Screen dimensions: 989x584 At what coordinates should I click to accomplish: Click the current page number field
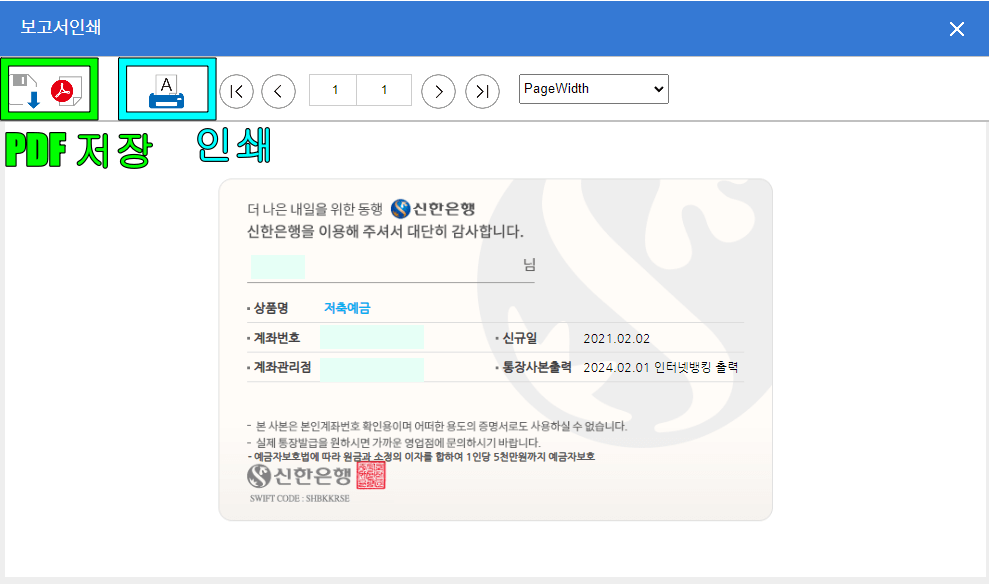point(334,90)
